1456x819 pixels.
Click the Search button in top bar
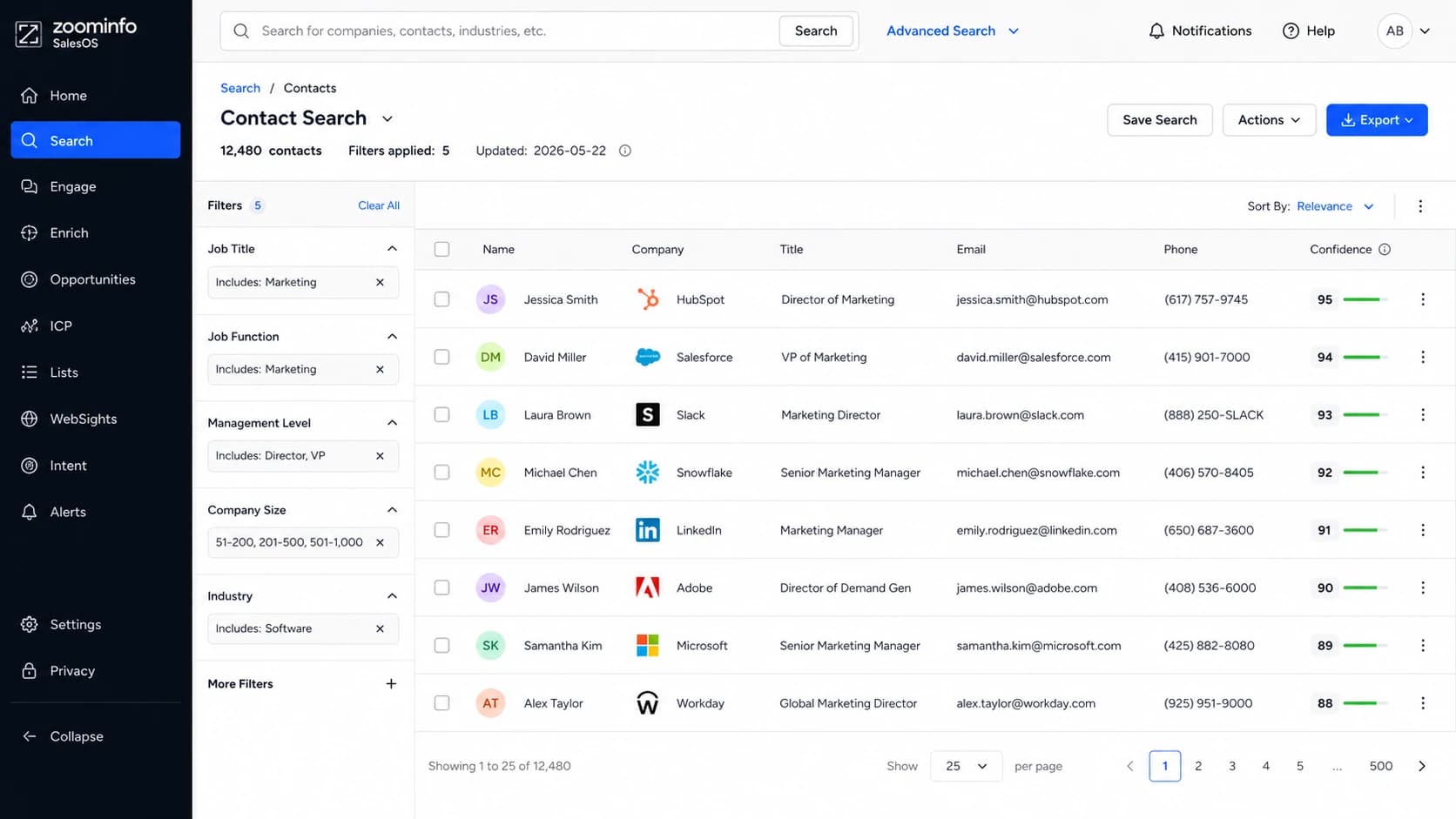click(816, 30)
